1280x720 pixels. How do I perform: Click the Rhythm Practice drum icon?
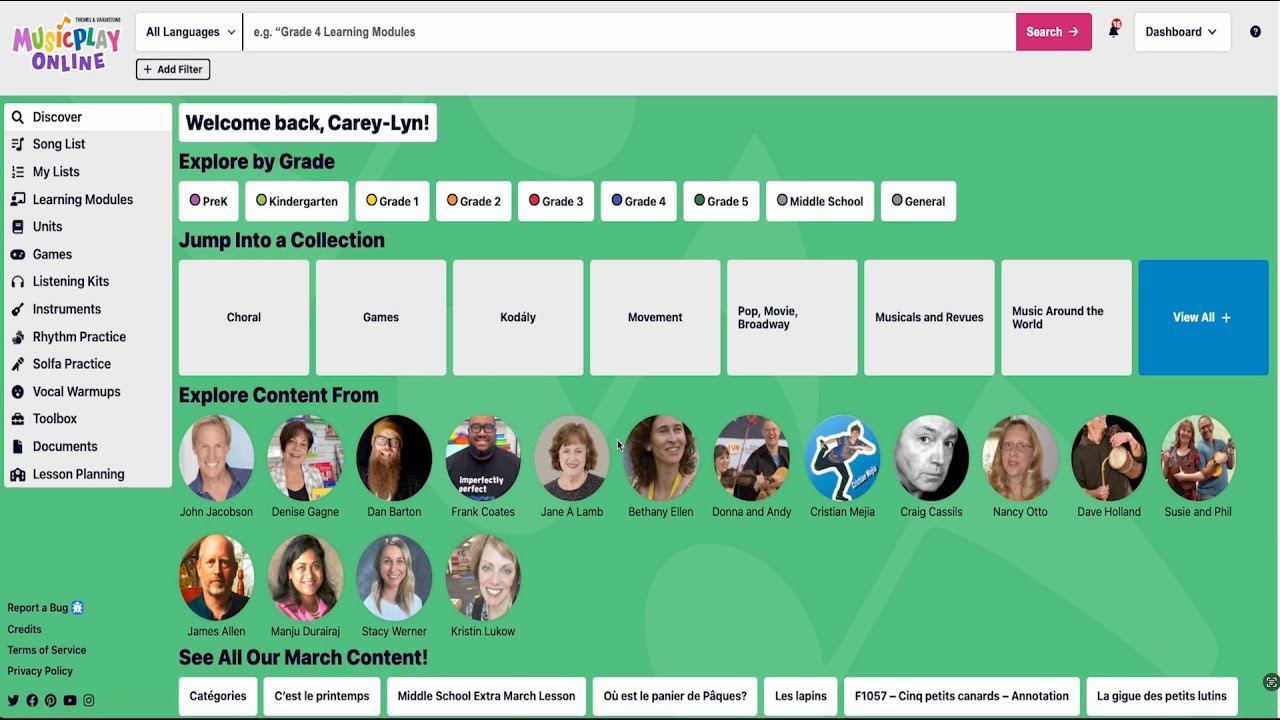tap(17, 337)
